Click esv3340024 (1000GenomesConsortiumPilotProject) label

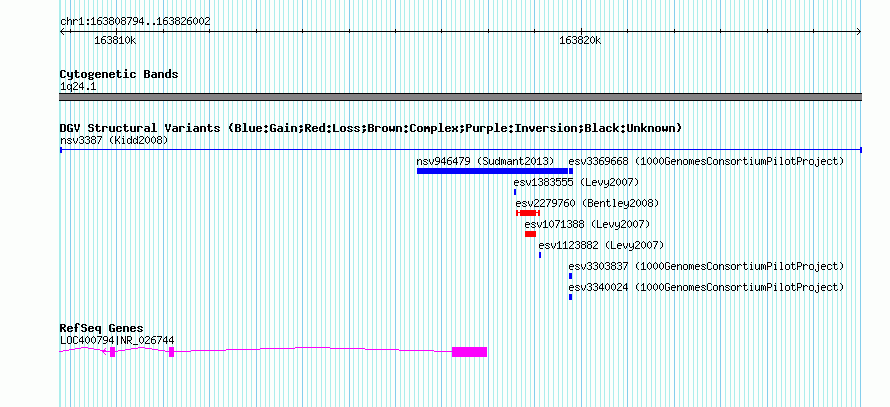click(707, 288)
